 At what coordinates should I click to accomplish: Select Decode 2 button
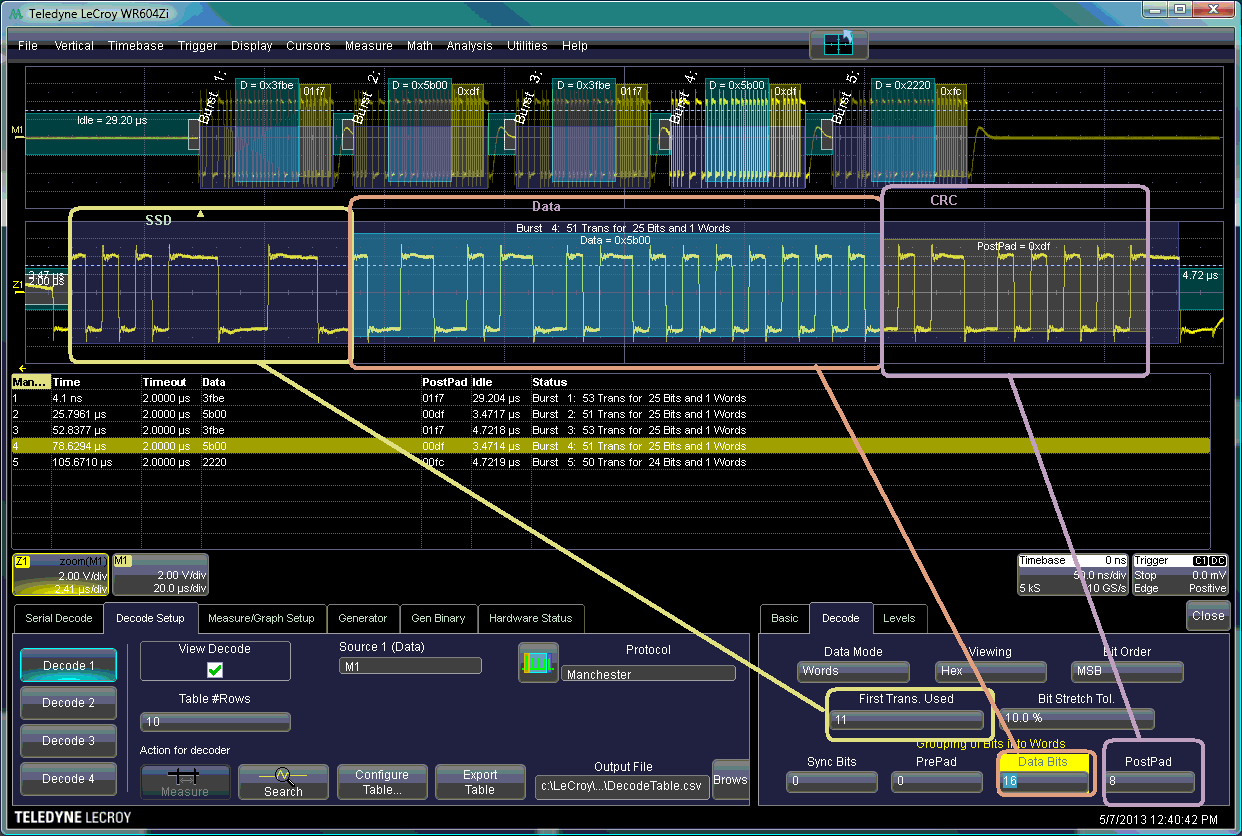[x=69, y=703]
